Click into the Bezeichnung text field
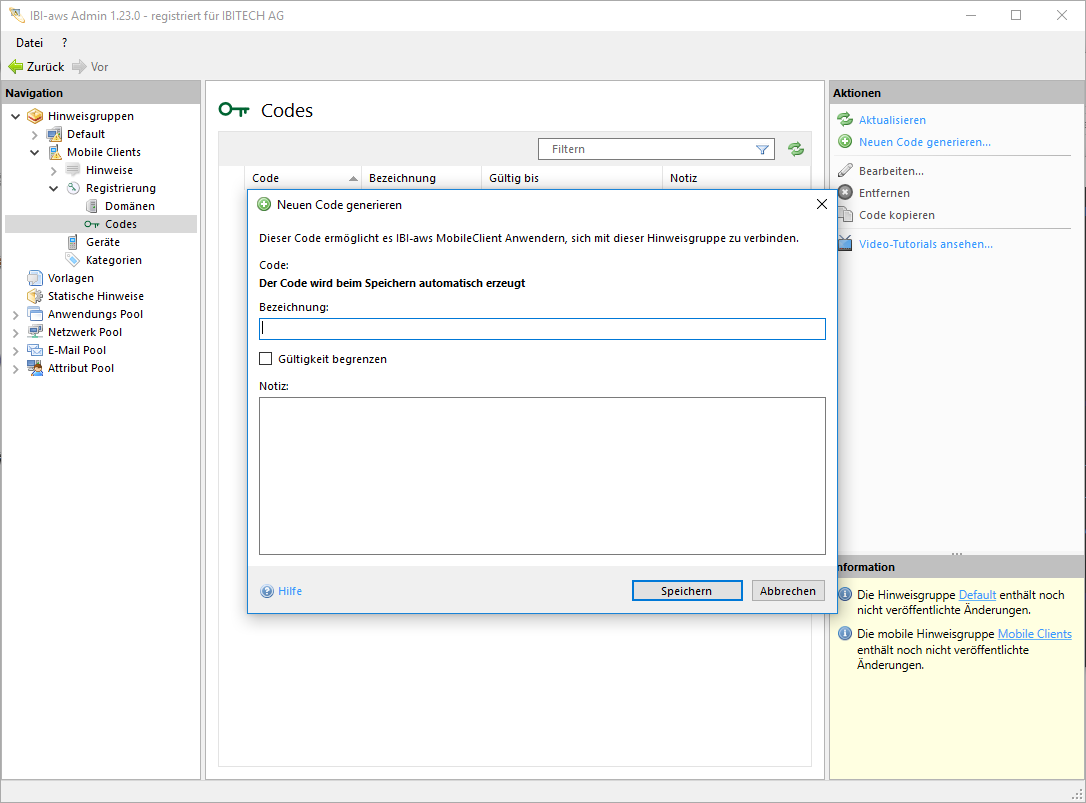 542,329
